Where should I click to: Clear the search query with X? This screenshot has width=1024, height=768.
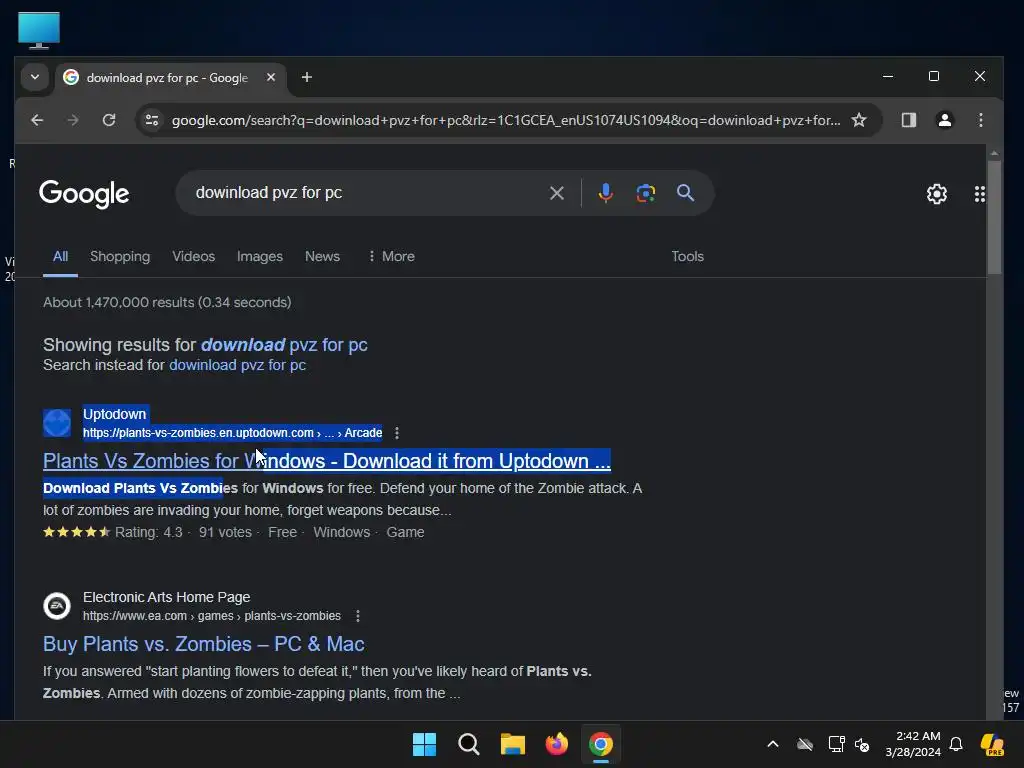(x=557, y=193)
